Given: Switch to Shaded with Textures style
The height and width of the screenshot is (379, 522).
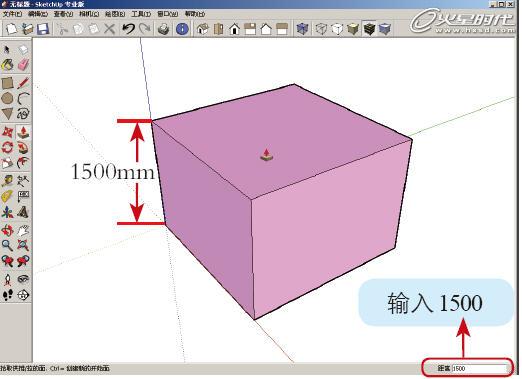Looking at the screenshot, I should [x=369, y=29].
